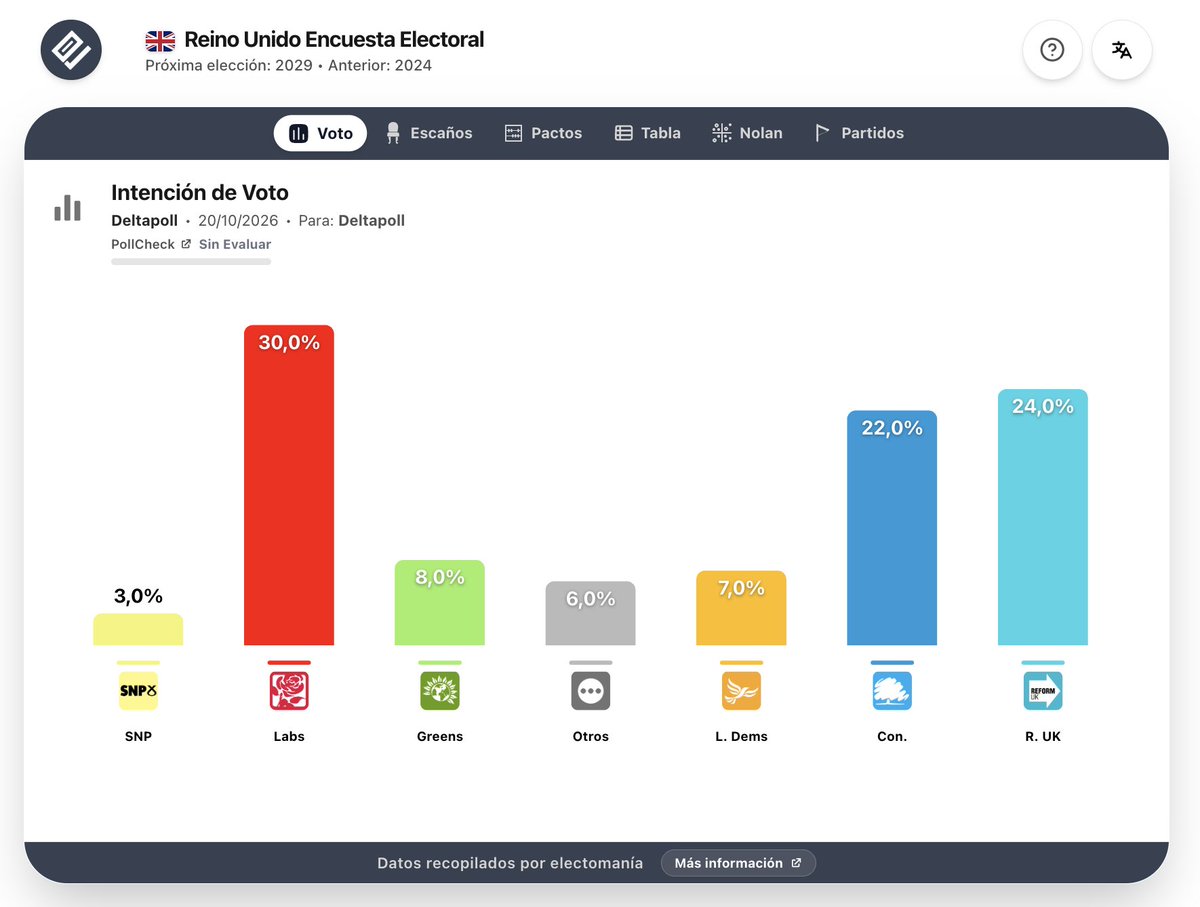
Task: Click the Para: Deltapoll client text
Action: pos(352,221)
